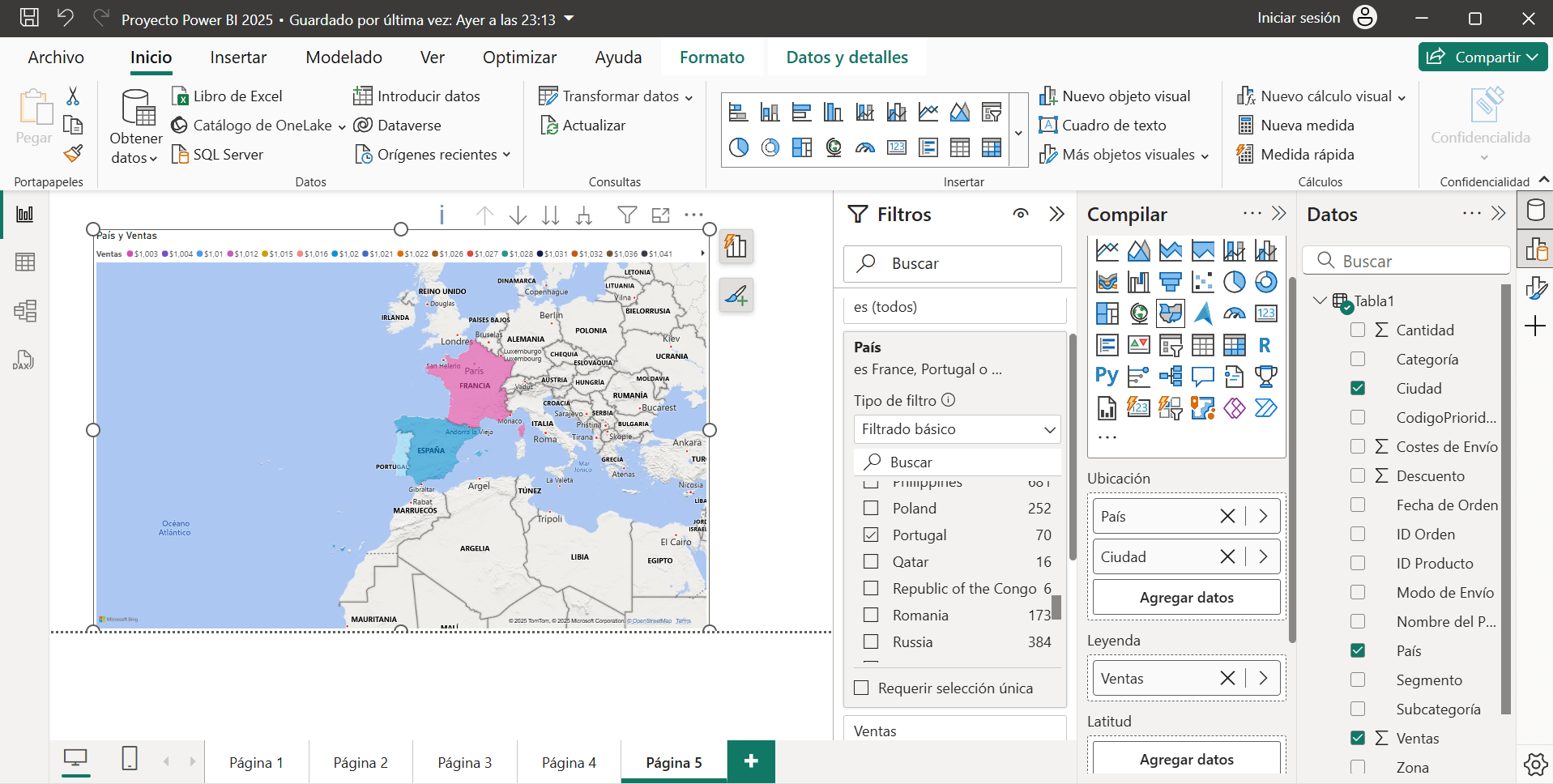Click settings gear at bottom right

click(1534, 764)
